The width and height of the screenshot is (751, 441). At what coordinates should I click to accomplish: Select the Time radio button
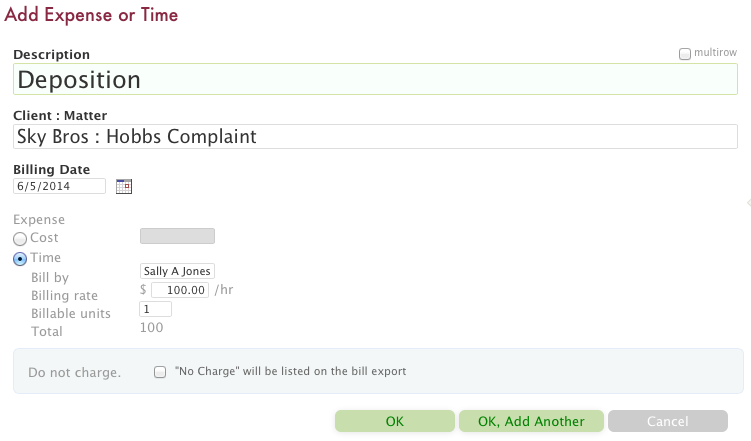pyautogui.click(x=20, y=259)
